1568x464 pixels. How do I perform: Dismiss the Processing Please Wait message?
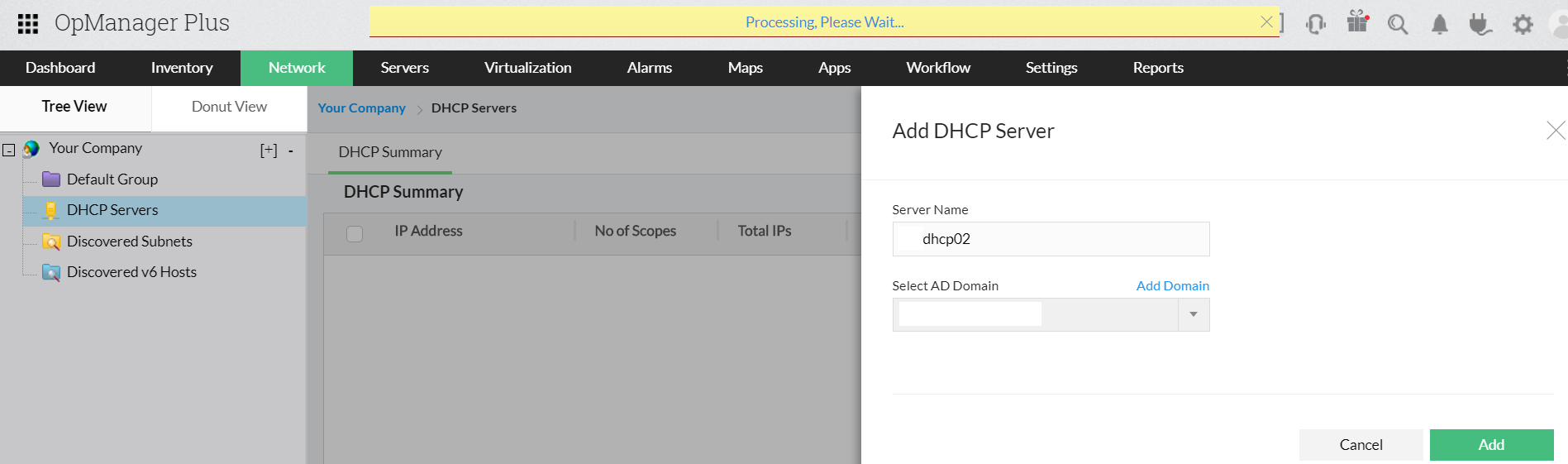pyautogui.click(x=1266, y=22)
